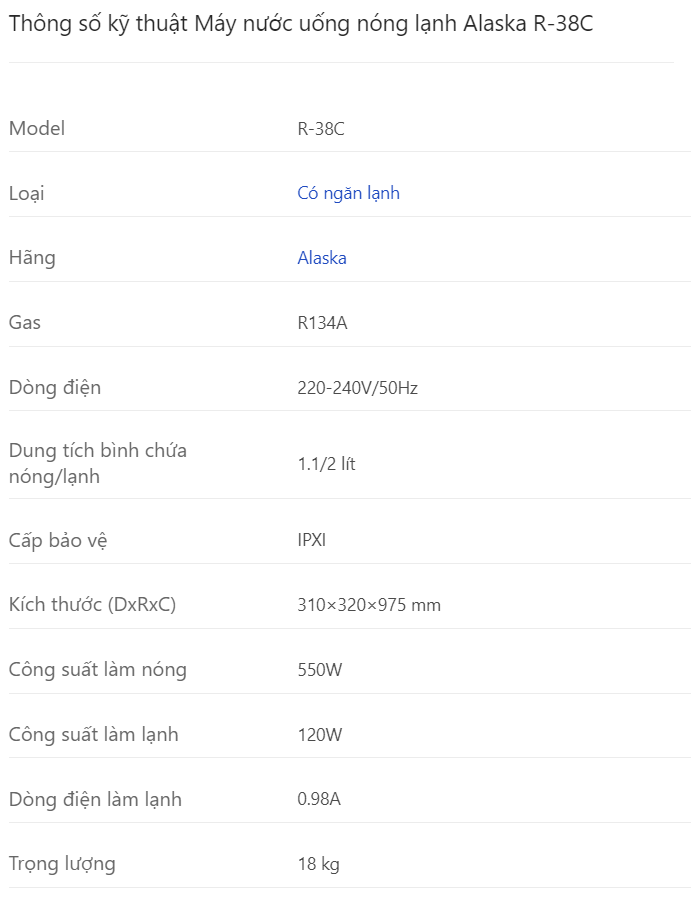This screenshot has width=691, height=904.
Task: Open the 'Có ngăn lạnh' link
Action: tap(348, 193)
